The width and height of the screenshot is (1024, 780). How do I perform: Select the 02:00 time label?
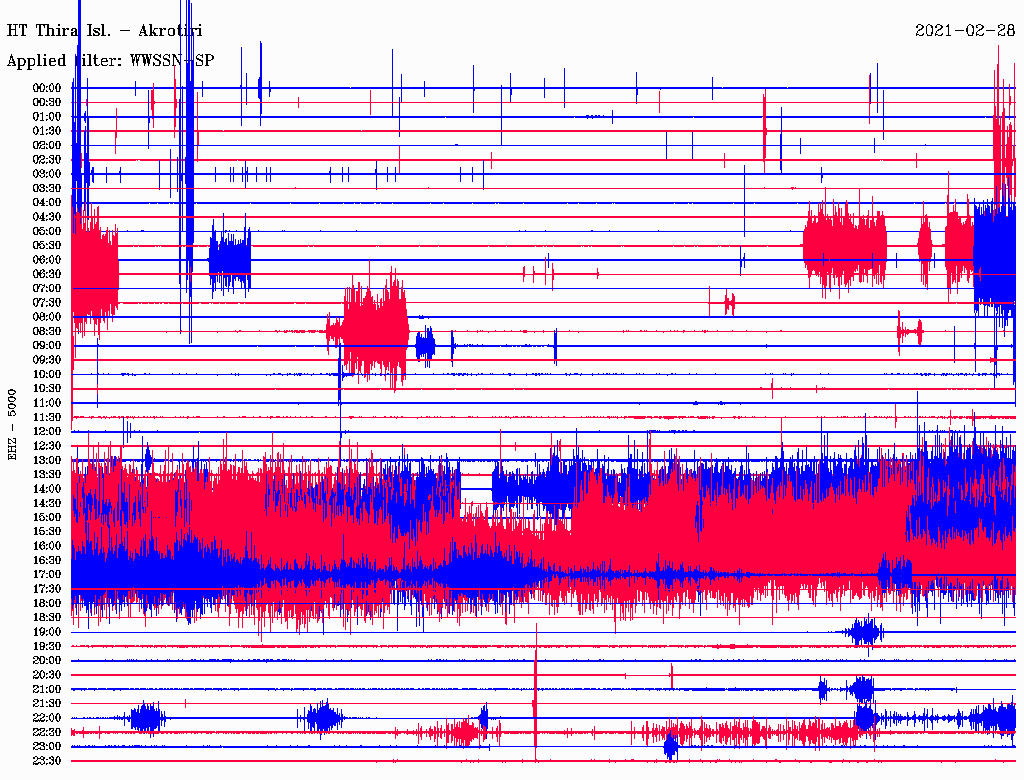[47, 146]
